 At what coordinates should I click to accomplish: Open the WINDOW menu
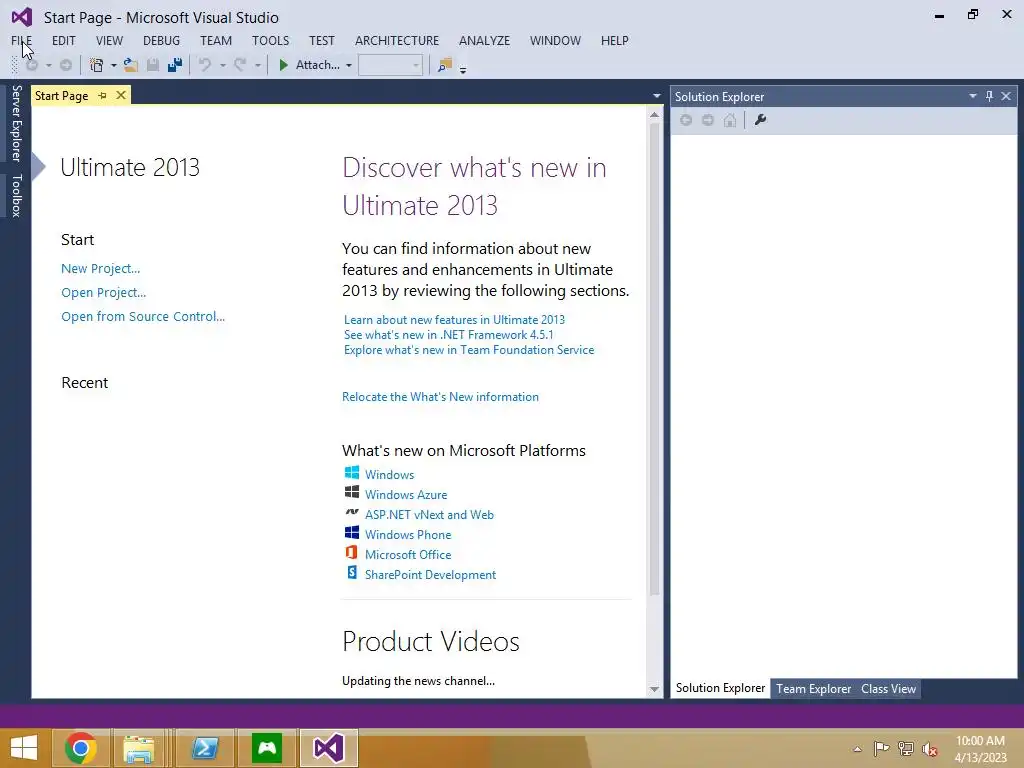555,40
